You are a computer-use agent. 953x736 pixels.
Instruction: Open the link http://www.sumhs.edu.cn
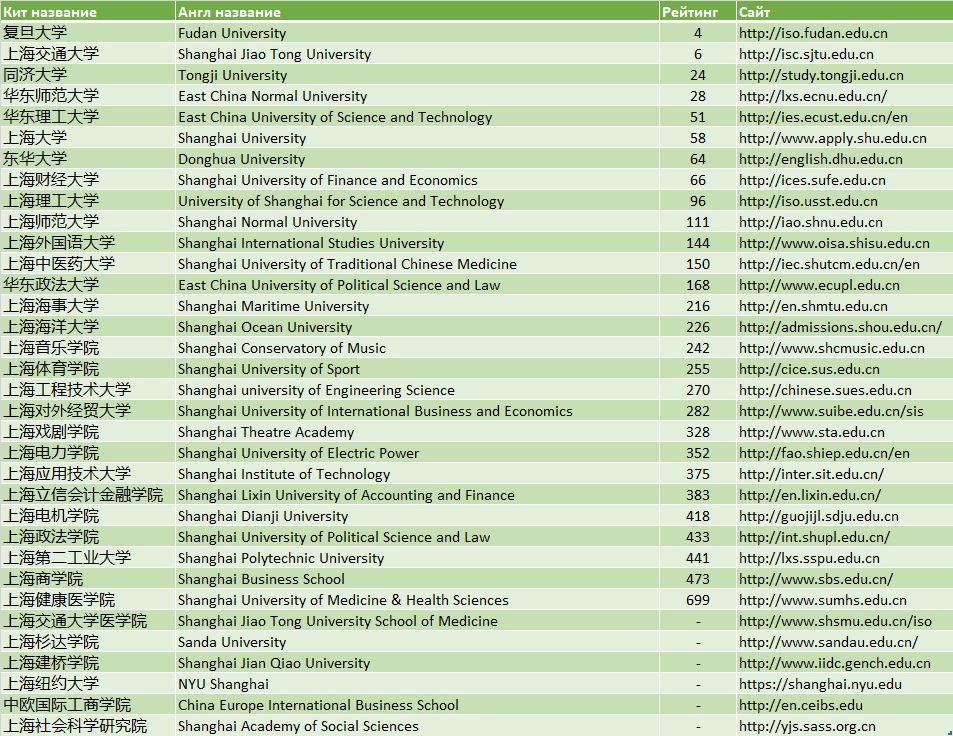click(x=823, y=600)
